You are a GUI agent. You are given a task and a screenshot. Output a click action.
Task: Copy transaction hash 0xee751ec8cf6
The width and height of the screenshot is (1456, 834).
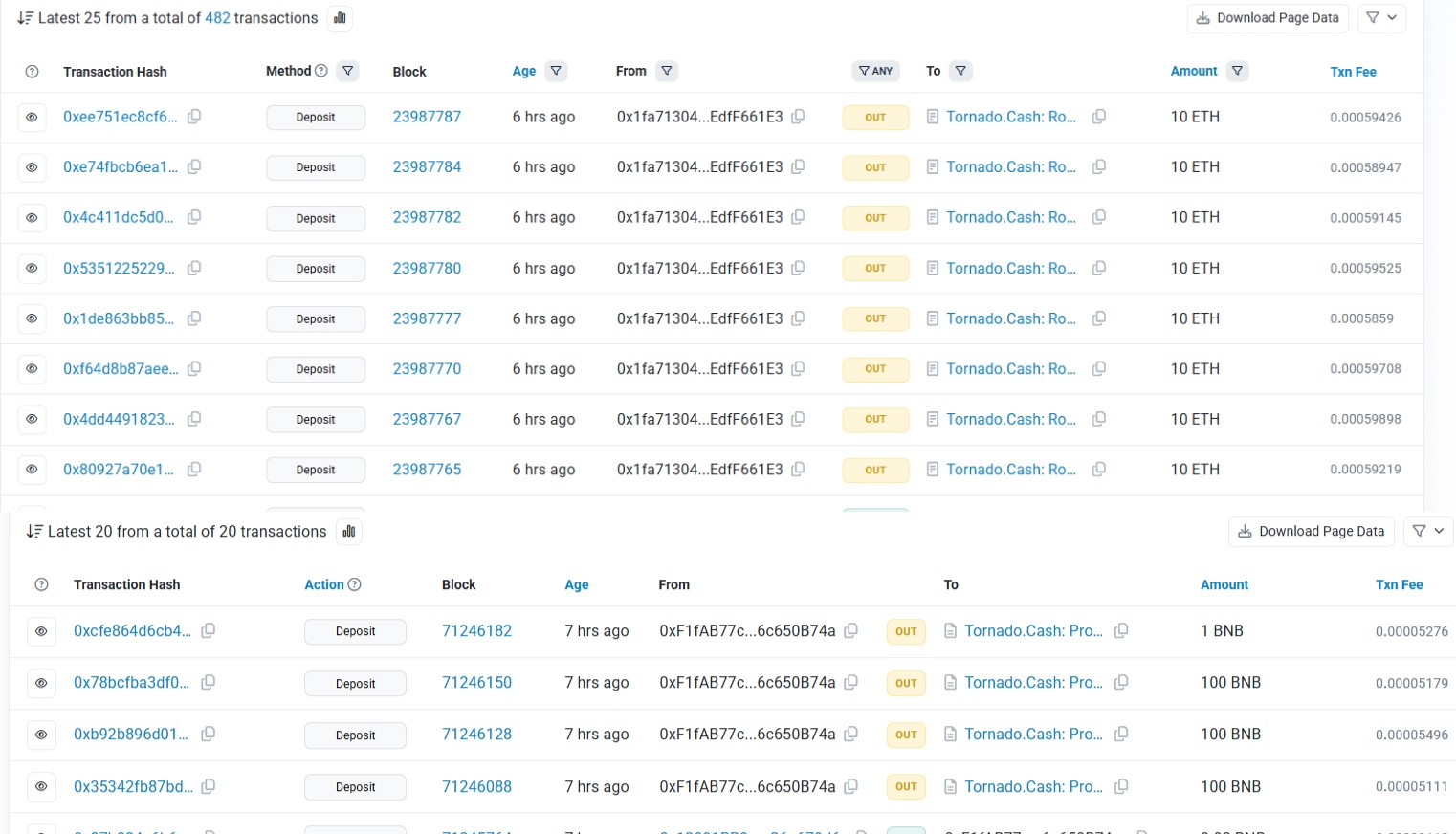coord(194,117)
